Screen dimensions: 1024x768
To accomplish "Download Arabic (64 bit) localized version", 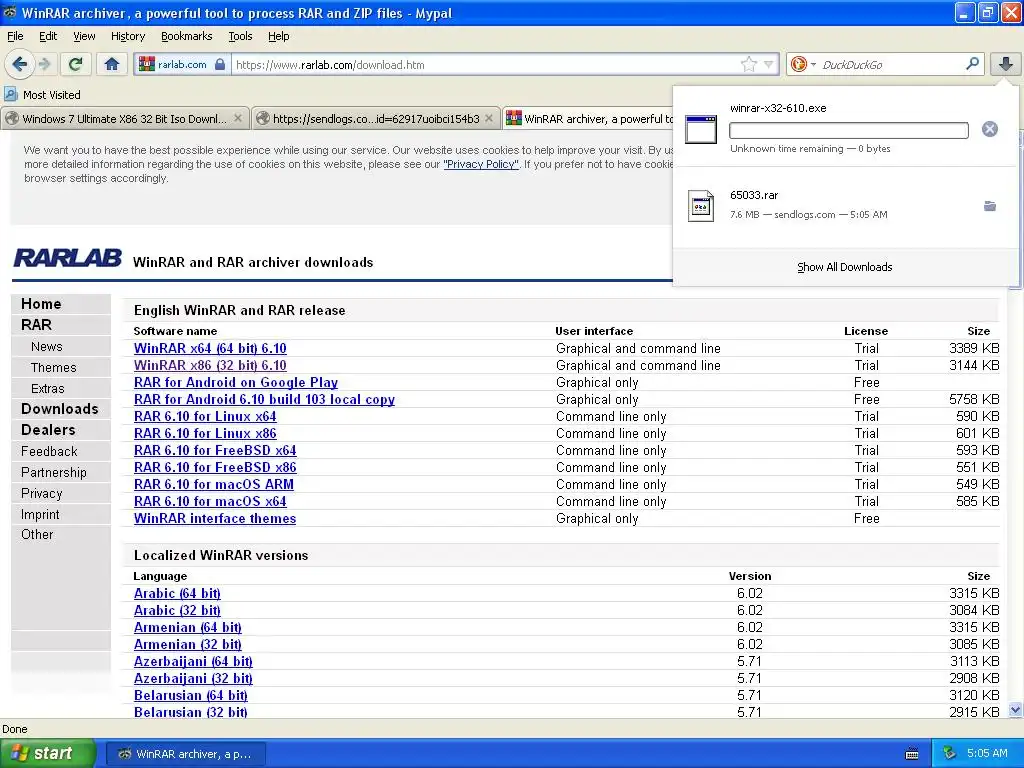I will [x=177, y=593].
